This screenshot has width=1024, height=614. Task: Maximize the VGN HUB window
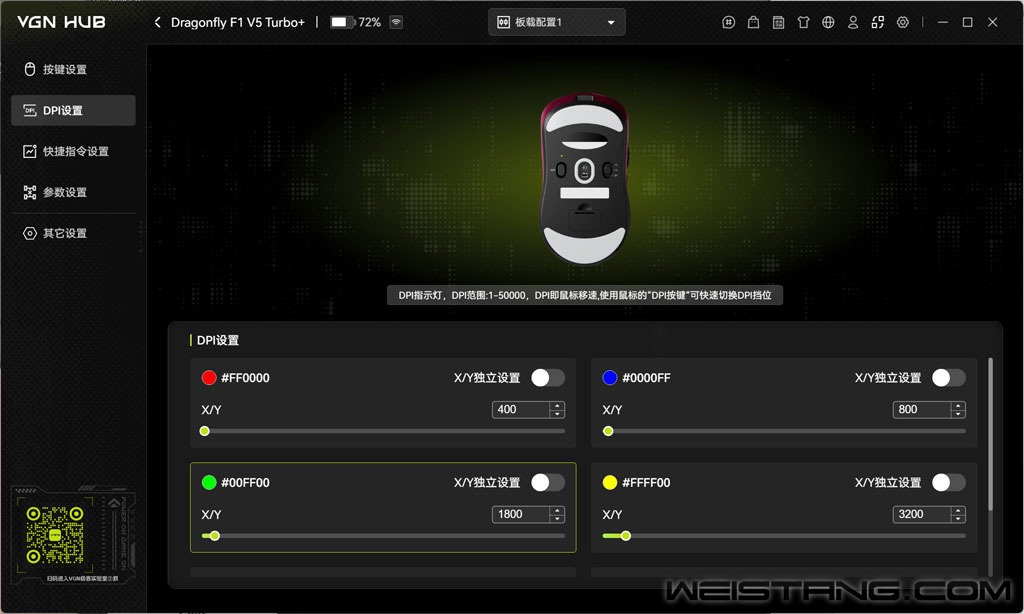pos(967,22)
